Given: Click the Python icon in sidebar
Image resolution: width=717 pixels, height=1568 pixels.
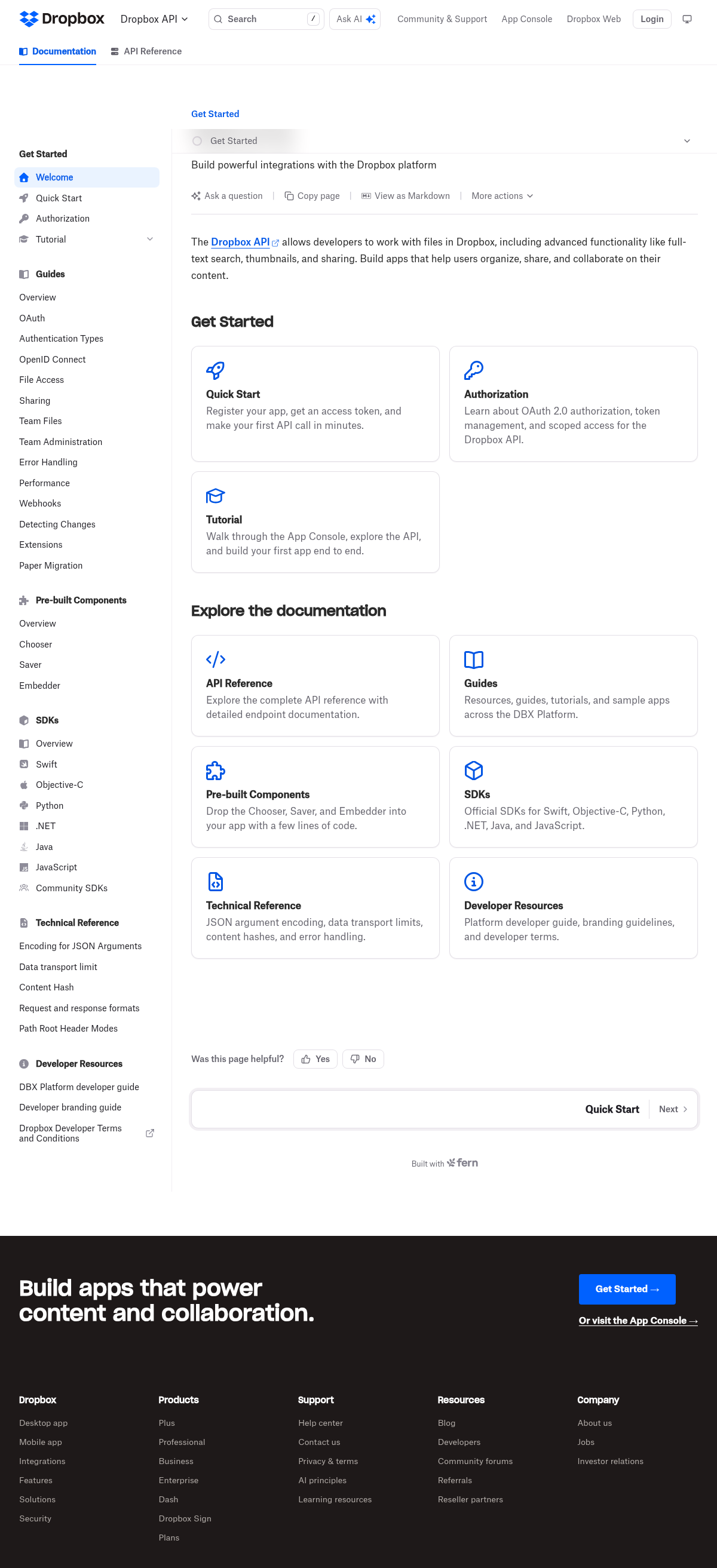Looking at the screenshot, I should [24, 805].
